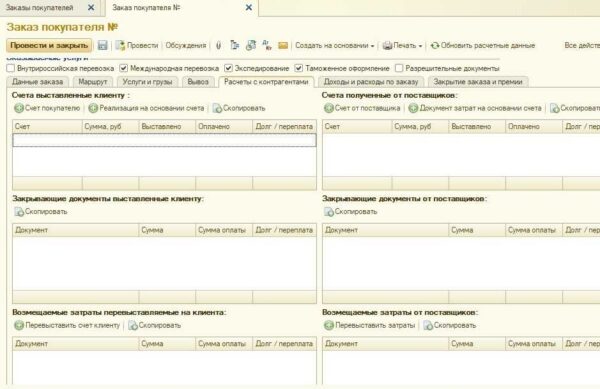This screenshot has height=389, width=600.
Task: Click Документ затрат на основании счета
Action: point(475,108)
